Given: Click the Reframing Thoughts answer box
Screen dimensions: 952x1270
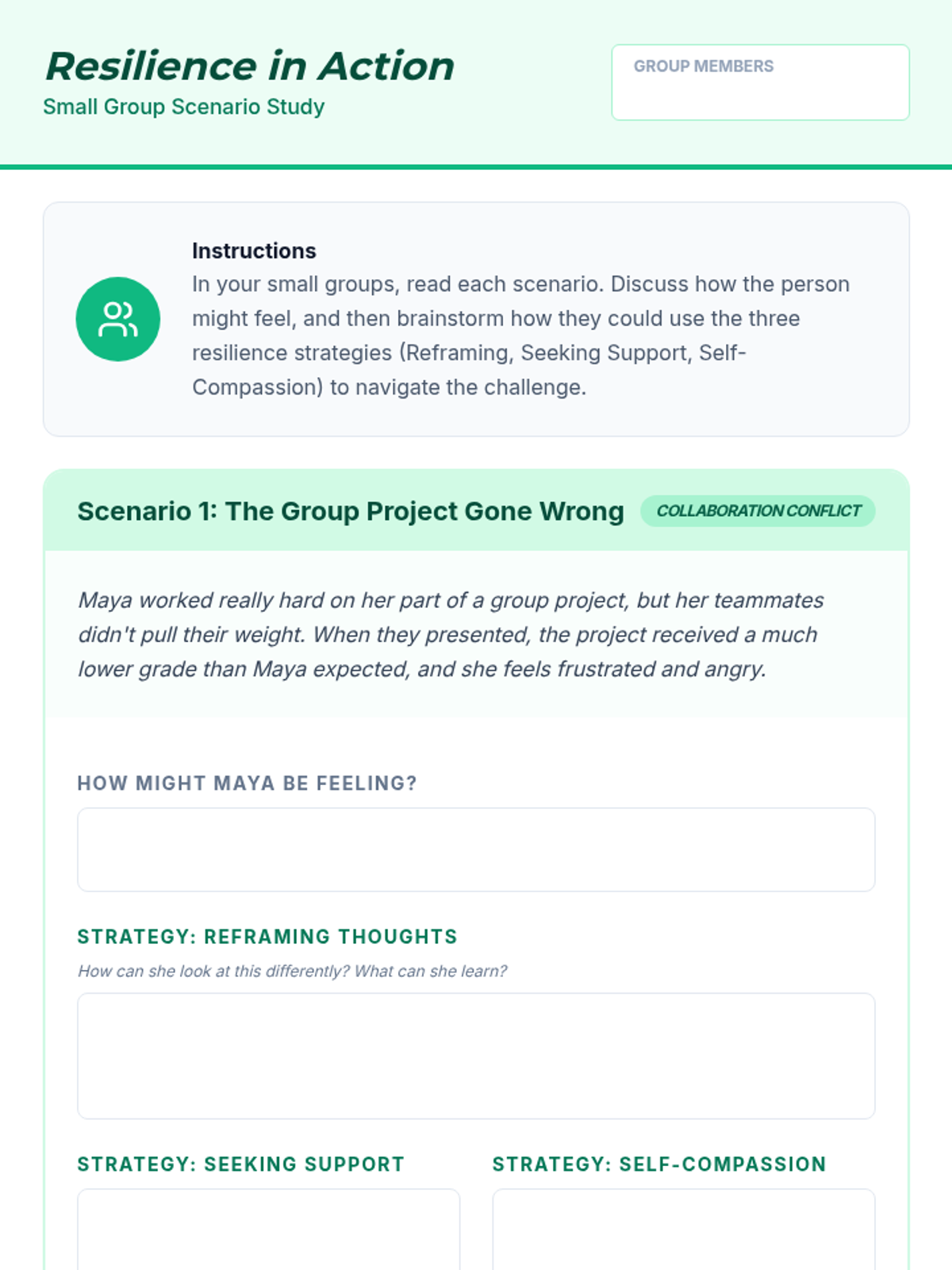Looking at the screenshot, I should (x=476, y=1056).
